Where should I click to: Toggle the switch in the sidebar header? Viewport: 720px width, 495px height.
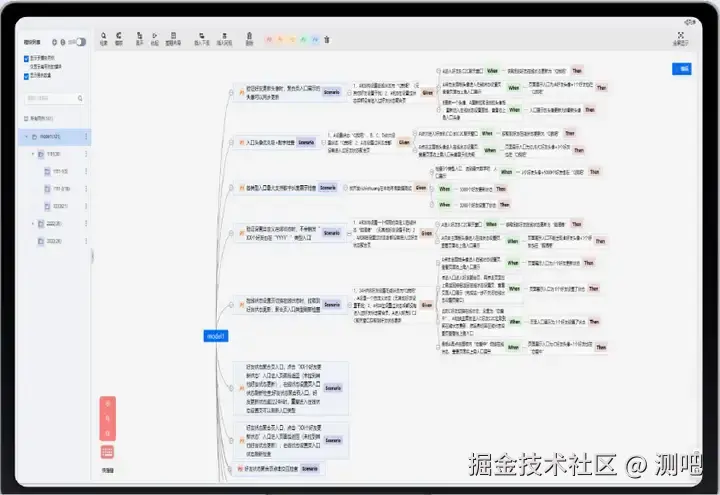[81, 42]
